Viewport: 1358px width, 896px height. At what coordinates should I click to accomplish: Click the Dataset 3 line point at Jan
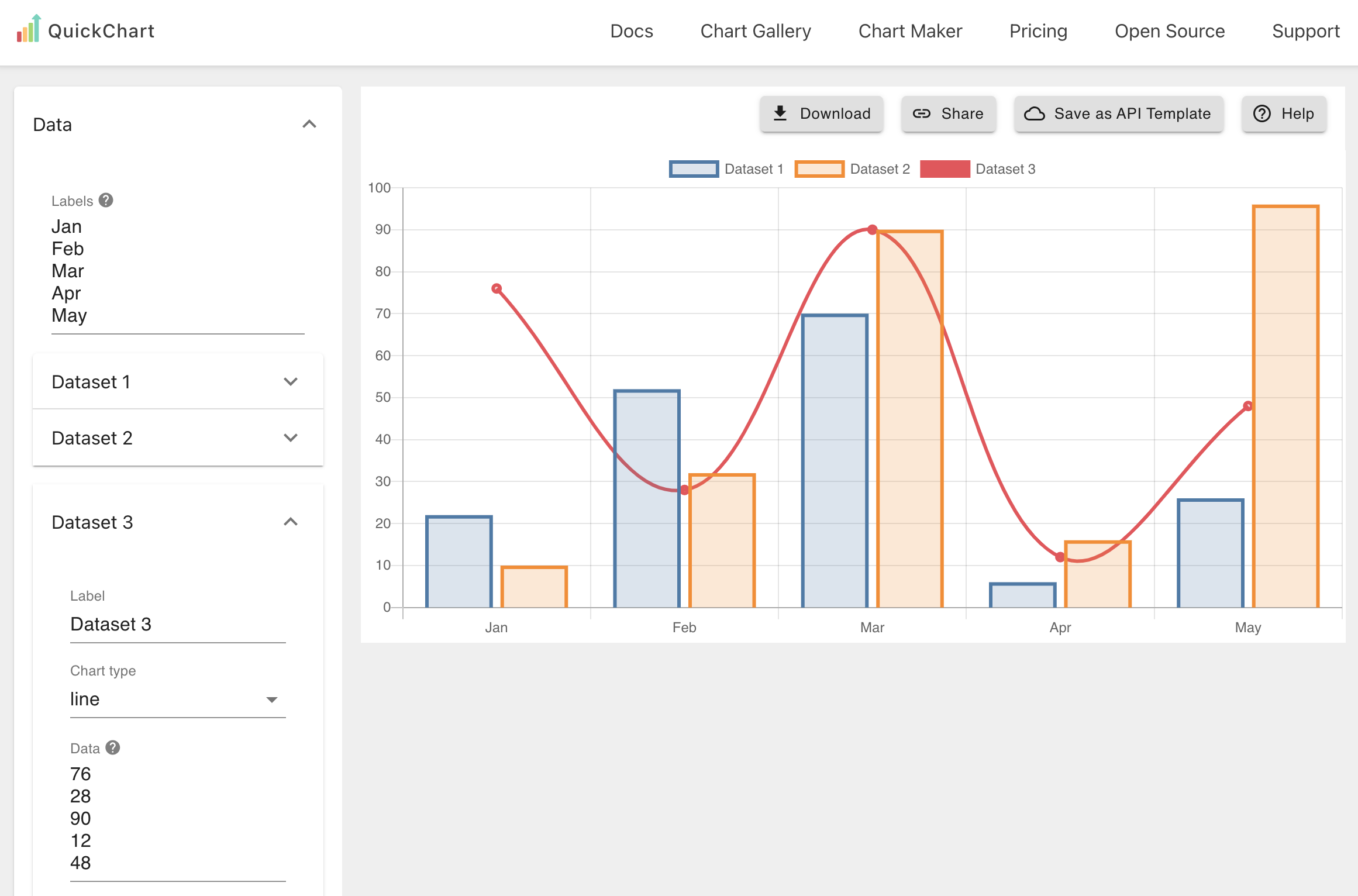(497, 288)
